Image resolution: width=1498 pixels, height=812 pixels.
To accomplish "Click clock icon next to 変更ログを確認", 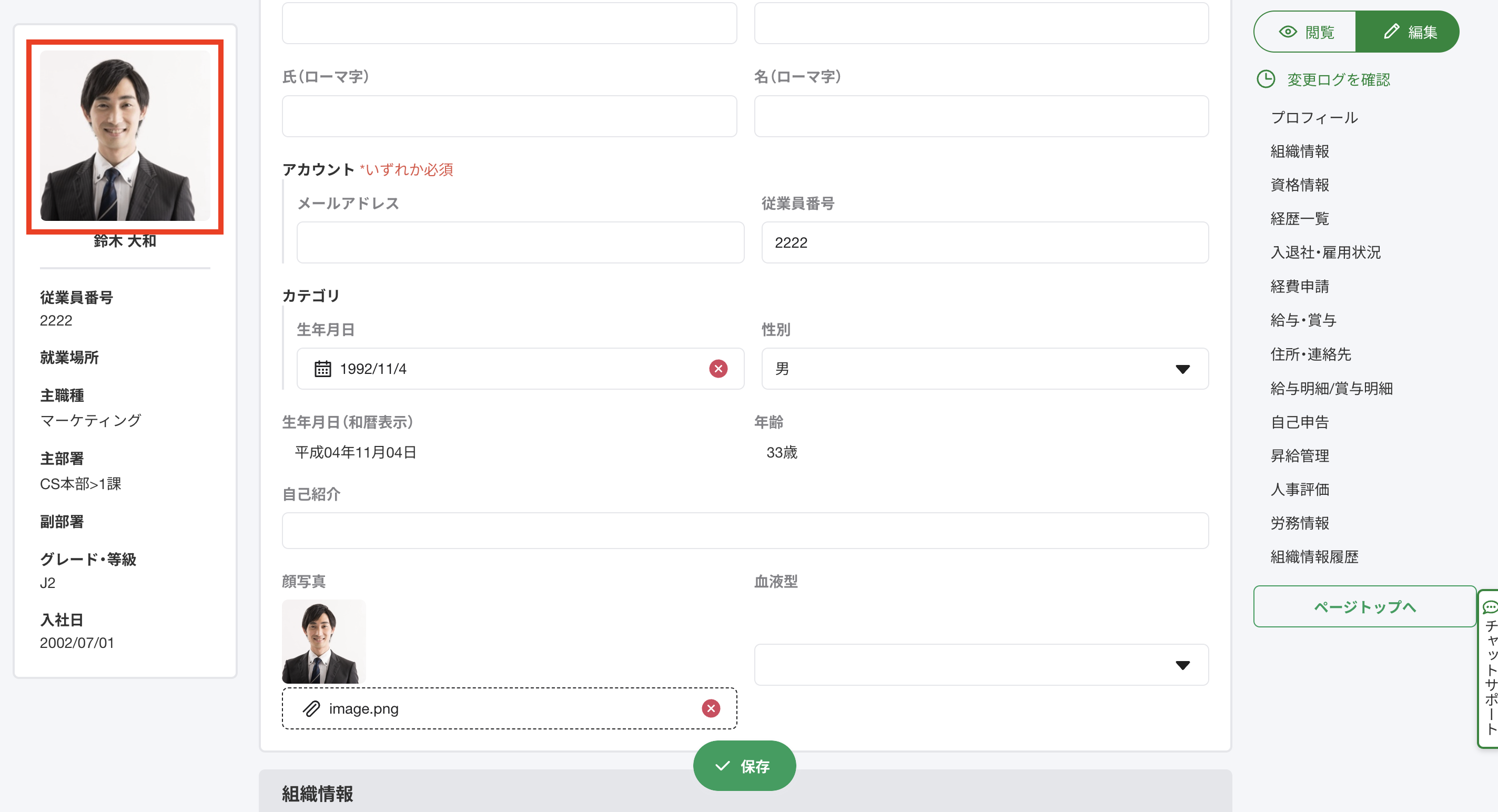I will pyautogui.click(x=1266, y=79).
